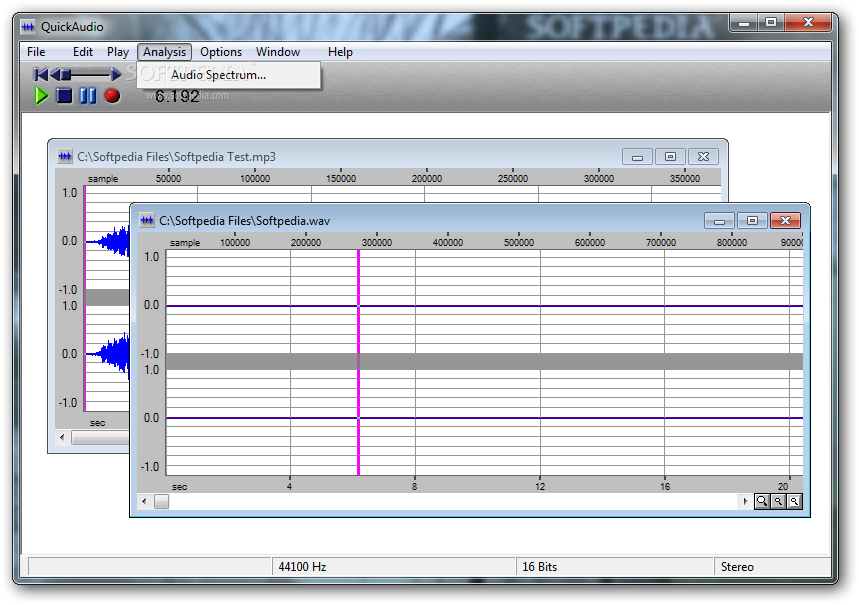Click scroll-left arrow in Softpedia Test.mp3 window
The width and height of the screenshot is (859, 605).
(x=62, y=437)
